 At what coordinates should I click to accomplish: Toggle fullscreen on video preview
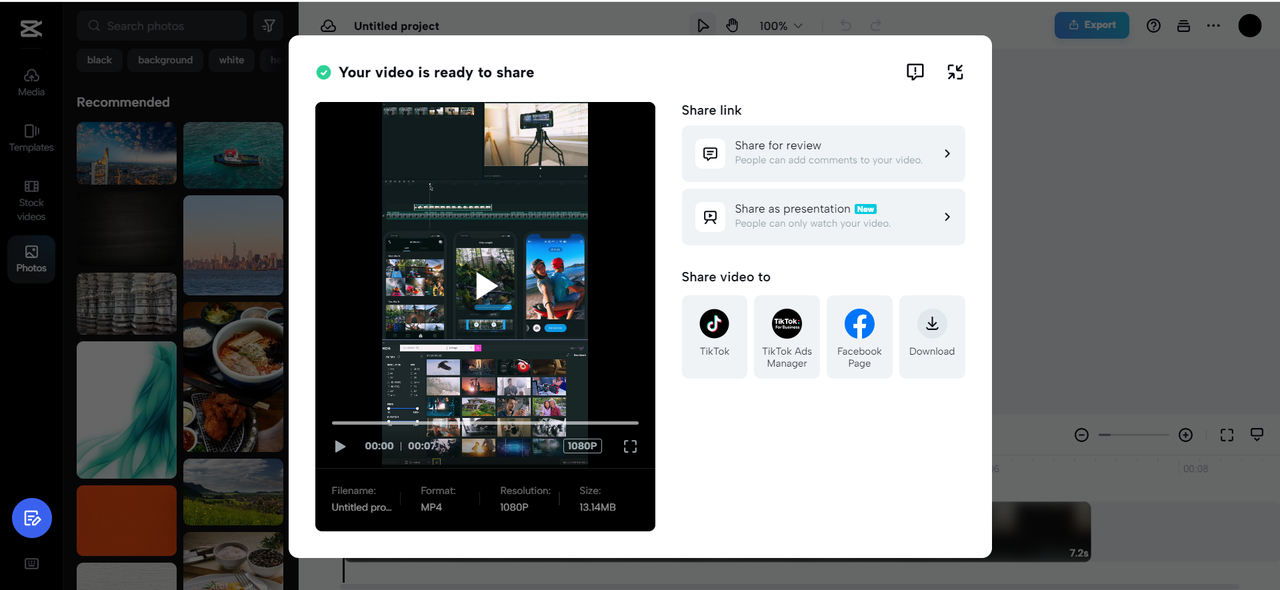630,446
